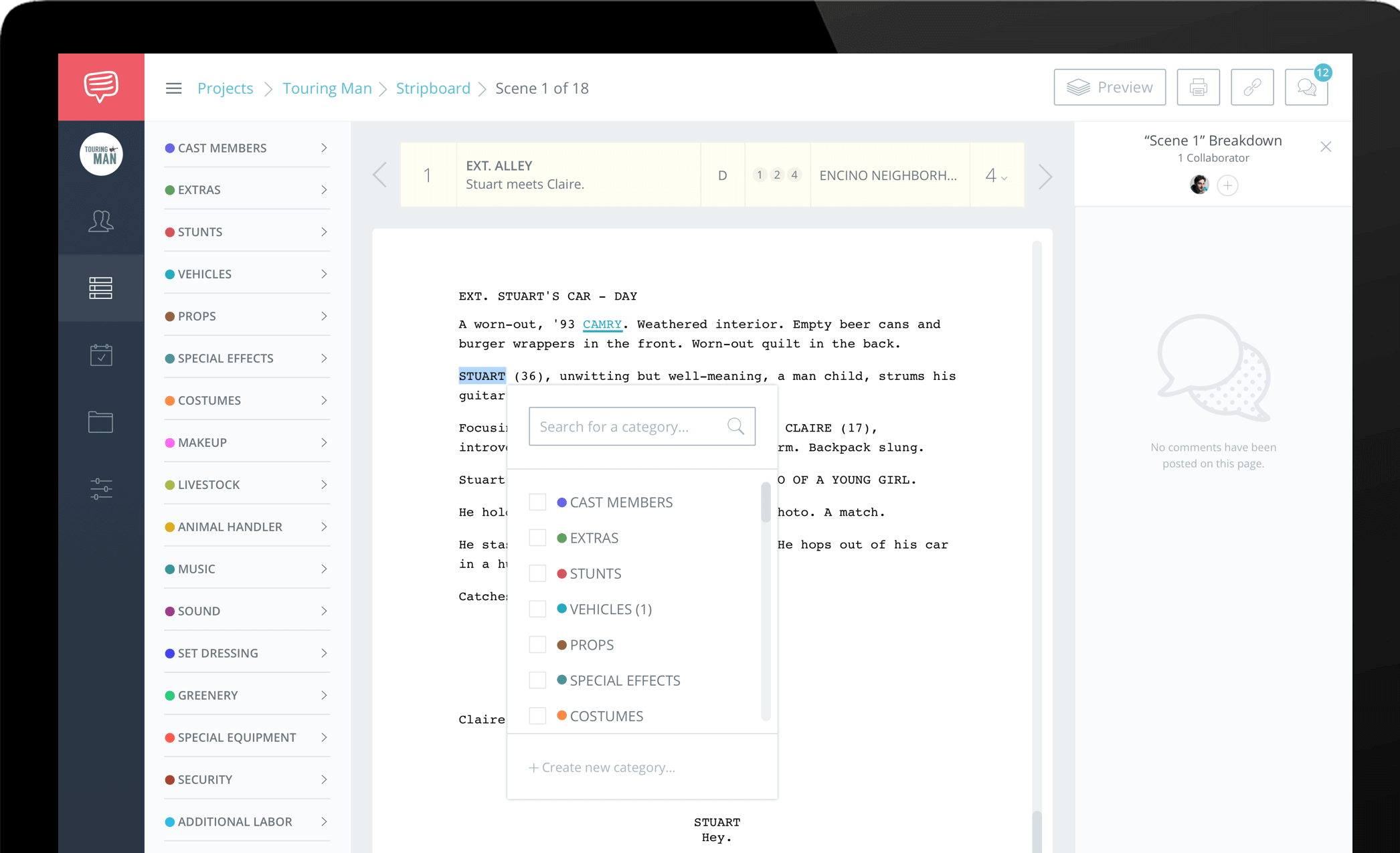The width and height of the screenshot is (1400, 853).
Task: Open the Projects breadcrumb link
Action: click(225, 88)
